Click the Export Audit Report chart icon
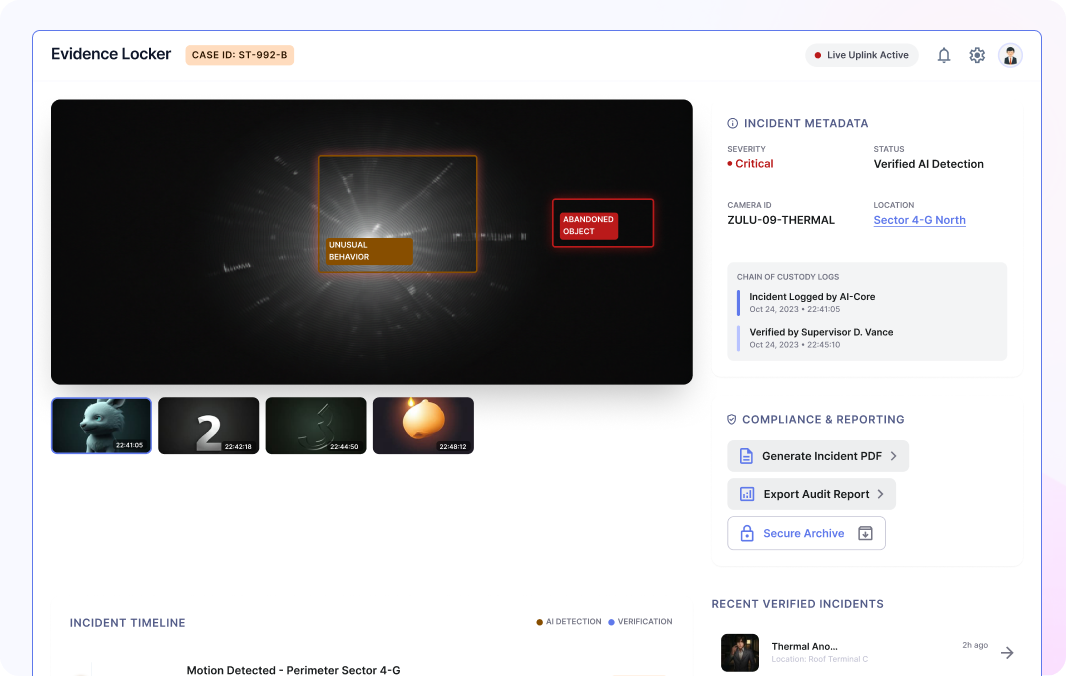The image size is (1066, 676). (x=746, y=493)
